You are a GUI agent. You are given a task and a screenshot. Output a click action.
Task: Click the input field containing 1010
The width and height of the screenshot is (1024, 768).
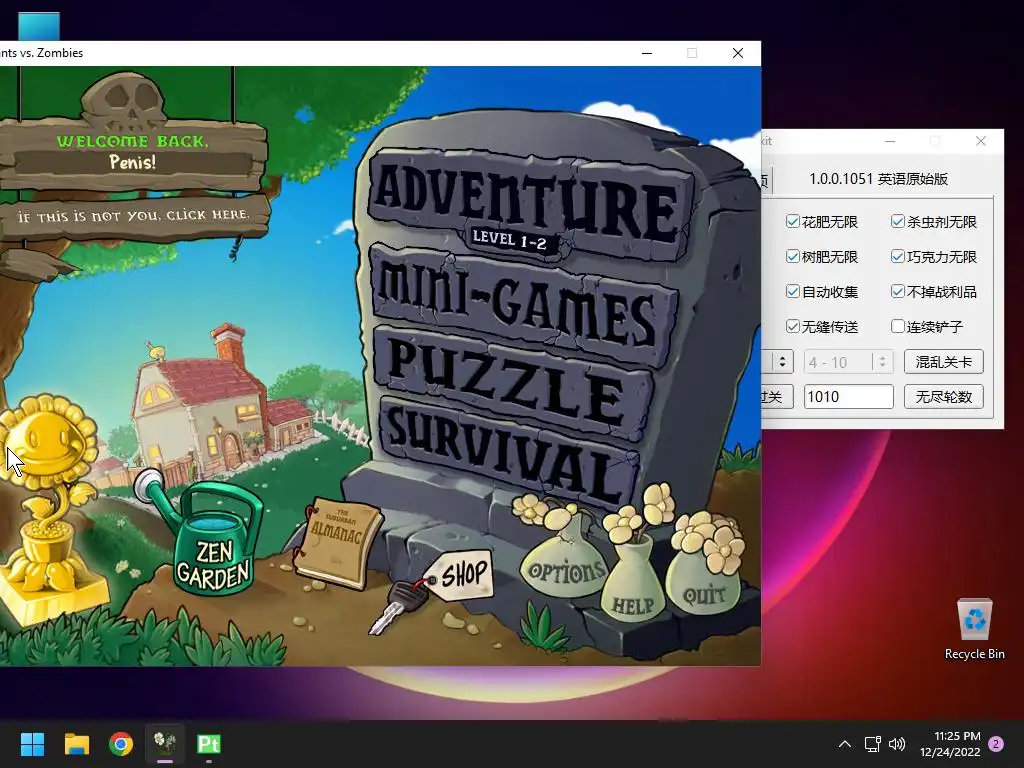848,396
